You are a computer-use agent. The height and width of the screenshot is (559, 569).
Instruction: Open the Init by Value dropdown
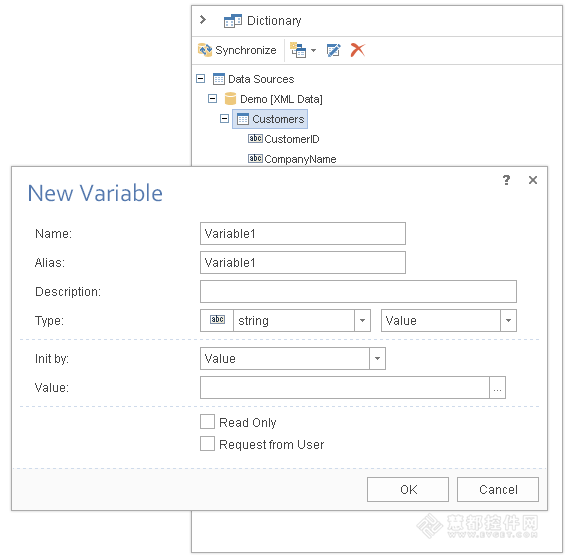[377, 358]
